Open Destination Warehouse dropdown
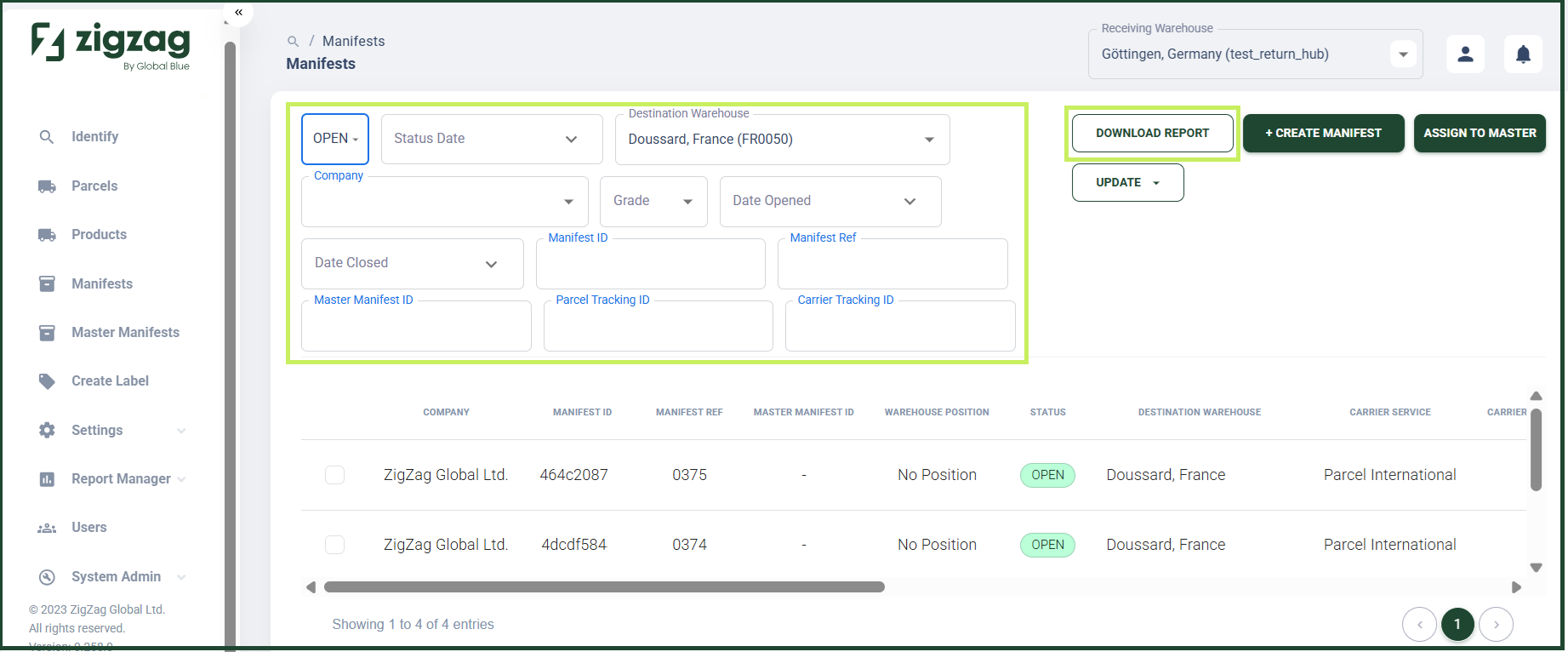The width and height of the screenshot is (1568, 652). tap(782, 140)
